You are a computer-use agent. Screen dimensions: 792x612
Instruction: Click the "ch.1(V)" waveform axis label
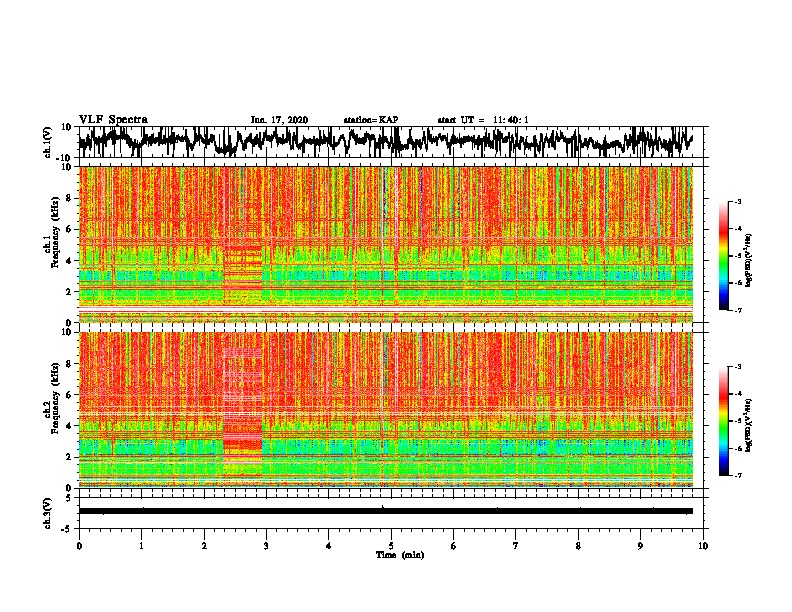(x=48, y=142)
